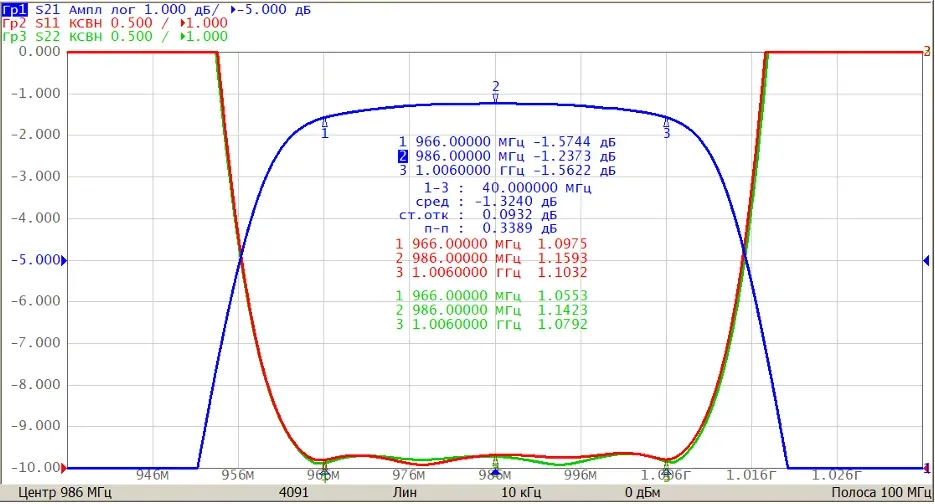Click the blue marker 3 readout -1.5622 дБ
This screenshot has height=504, width=935.
pos(507,171)
